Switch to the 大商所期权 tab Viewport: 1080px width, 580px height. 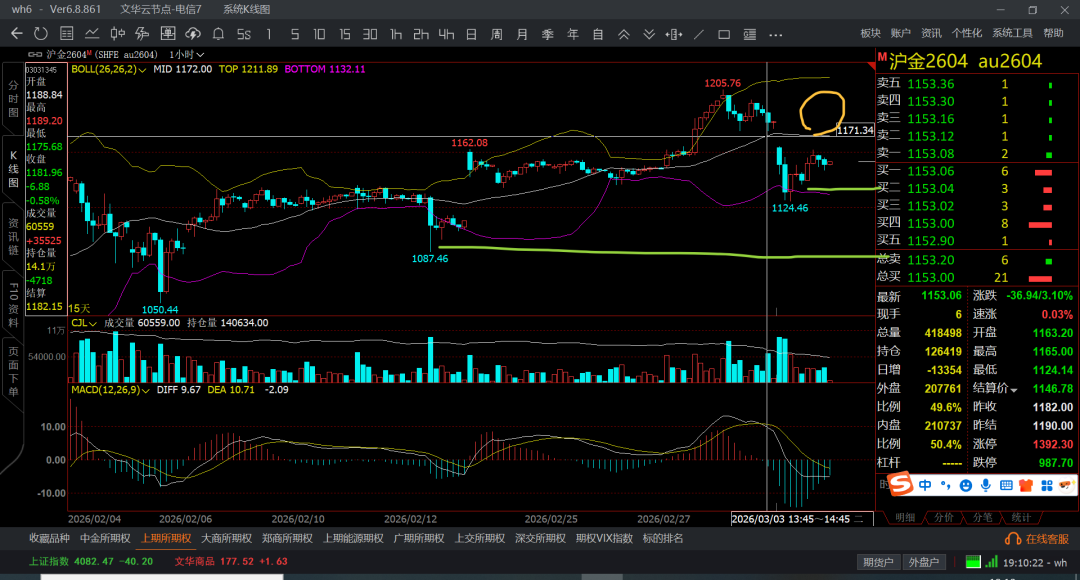(x=227, y=539)
